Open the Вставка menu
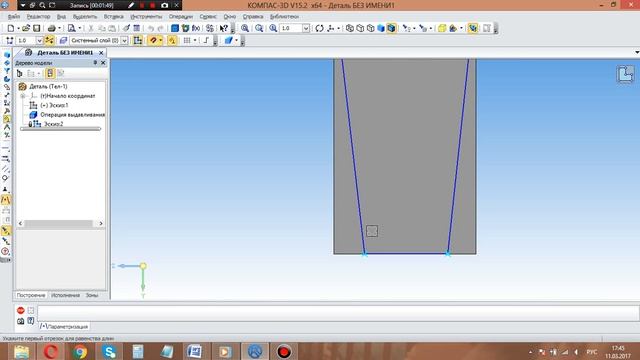The image size is (640, 360). coord(113,16)
